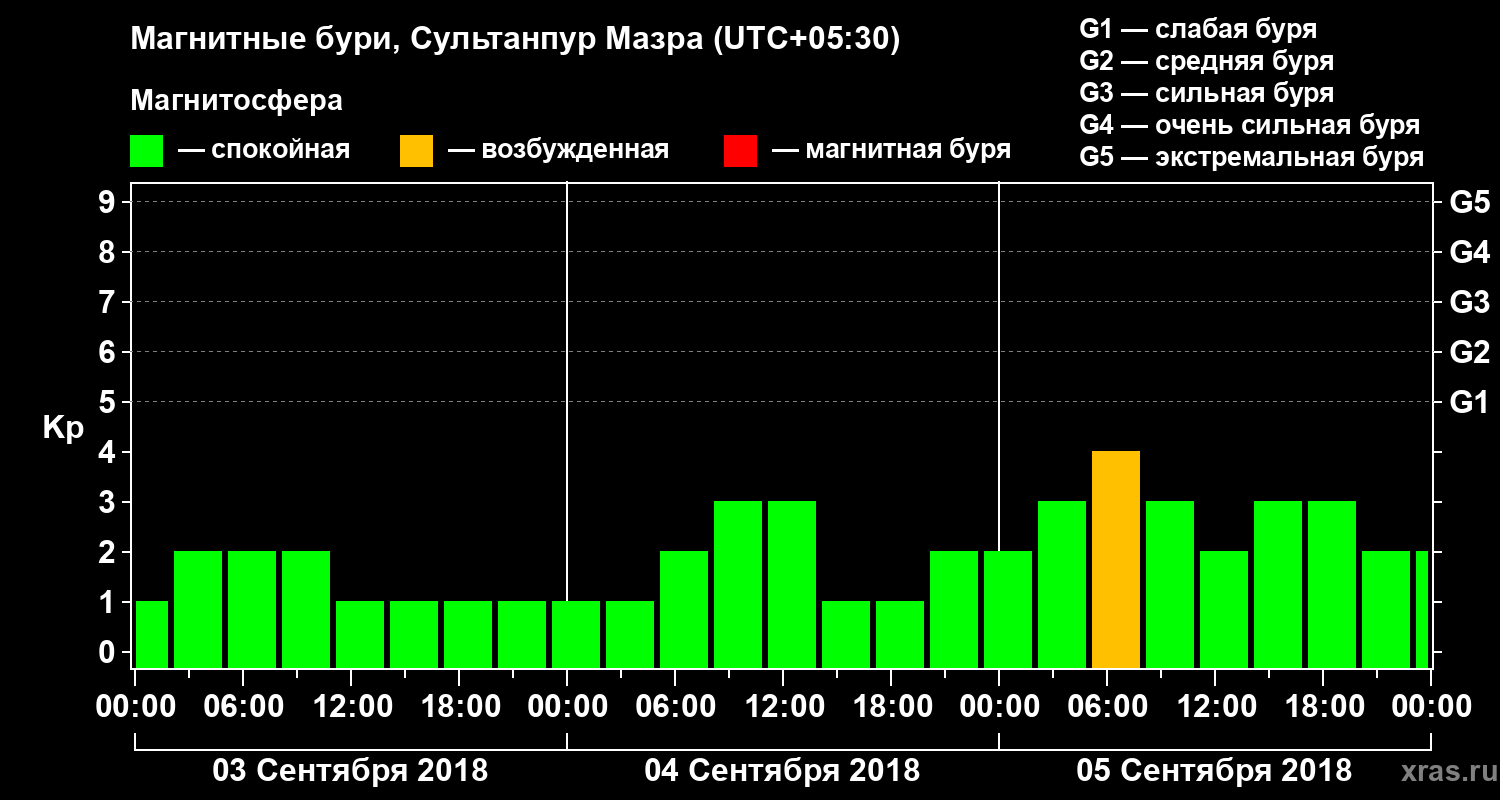Select the green bar over 06:00 on 04 Сентября
The height and width of the screenshot is (800, 1500).
point(684,610)
